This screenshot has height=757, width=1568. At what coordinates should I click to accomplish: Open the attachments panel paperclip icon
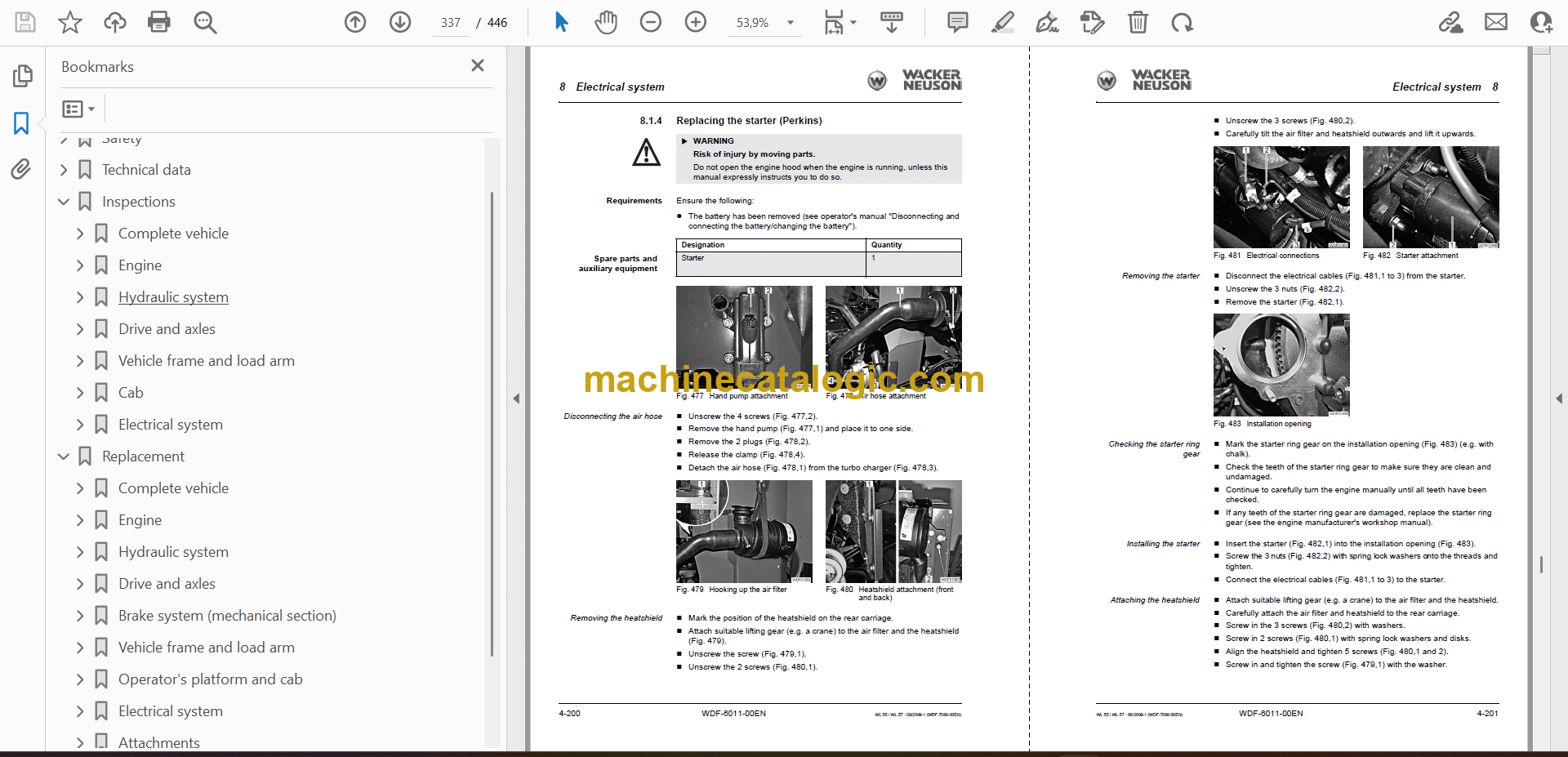(x=21, y=169)
